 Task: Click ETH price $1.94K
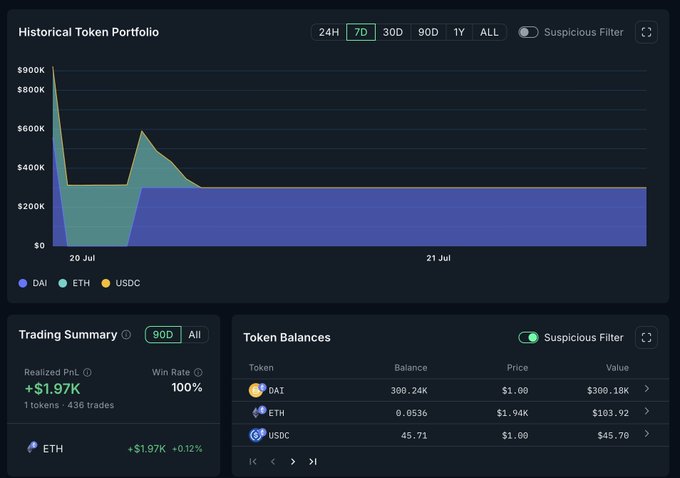(x=512, y=413)
